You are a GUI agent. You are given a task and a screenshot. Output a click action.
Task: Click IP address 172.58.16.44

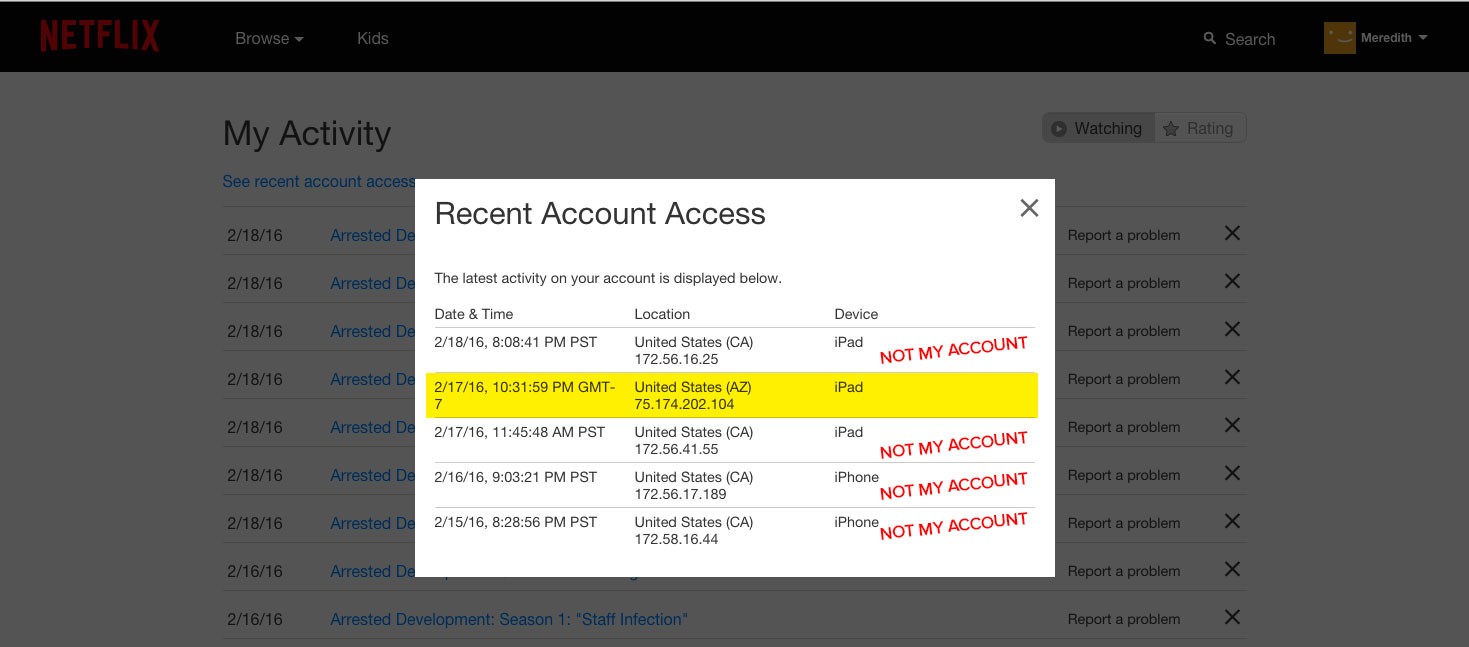tap(676, 539)
